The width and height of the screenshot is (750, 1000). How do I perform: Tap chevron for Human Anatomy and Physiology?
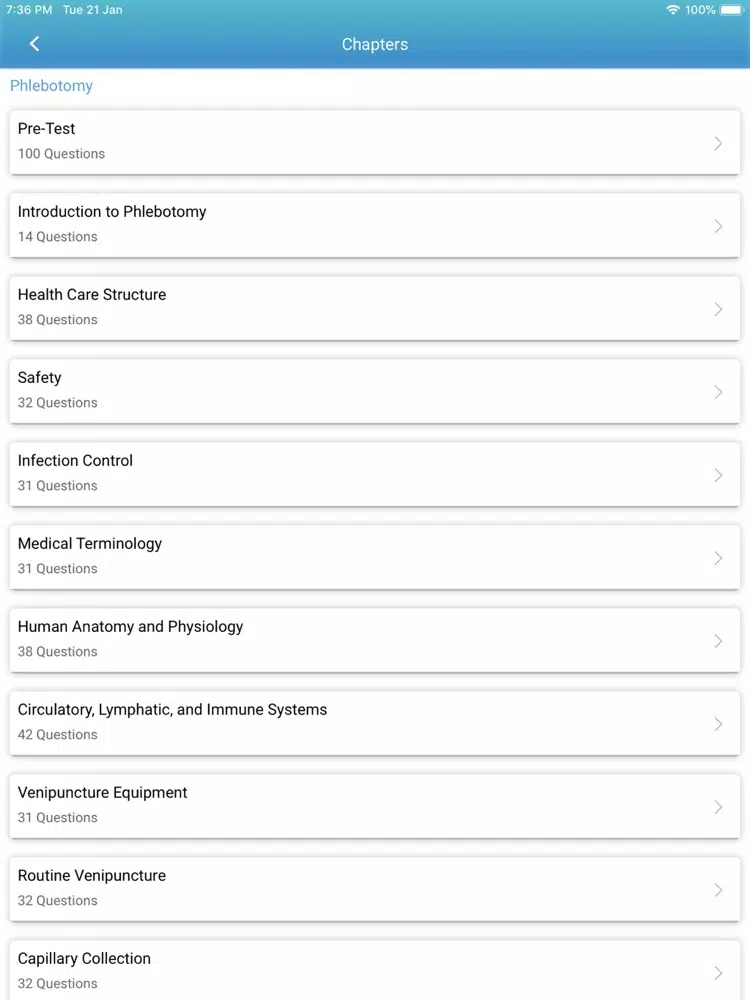[718, 640]
